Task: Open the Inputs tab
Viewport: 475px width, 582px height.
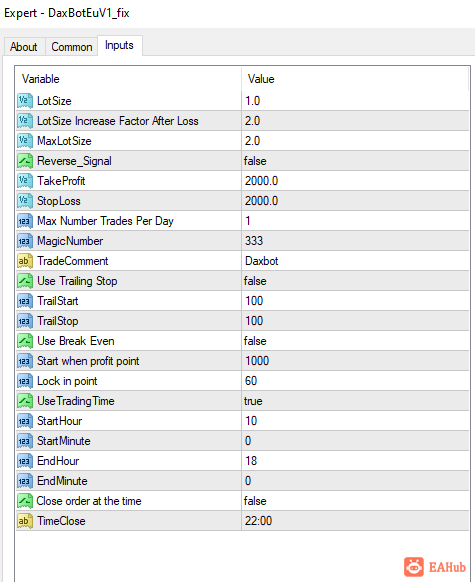Action: [119, 45]
